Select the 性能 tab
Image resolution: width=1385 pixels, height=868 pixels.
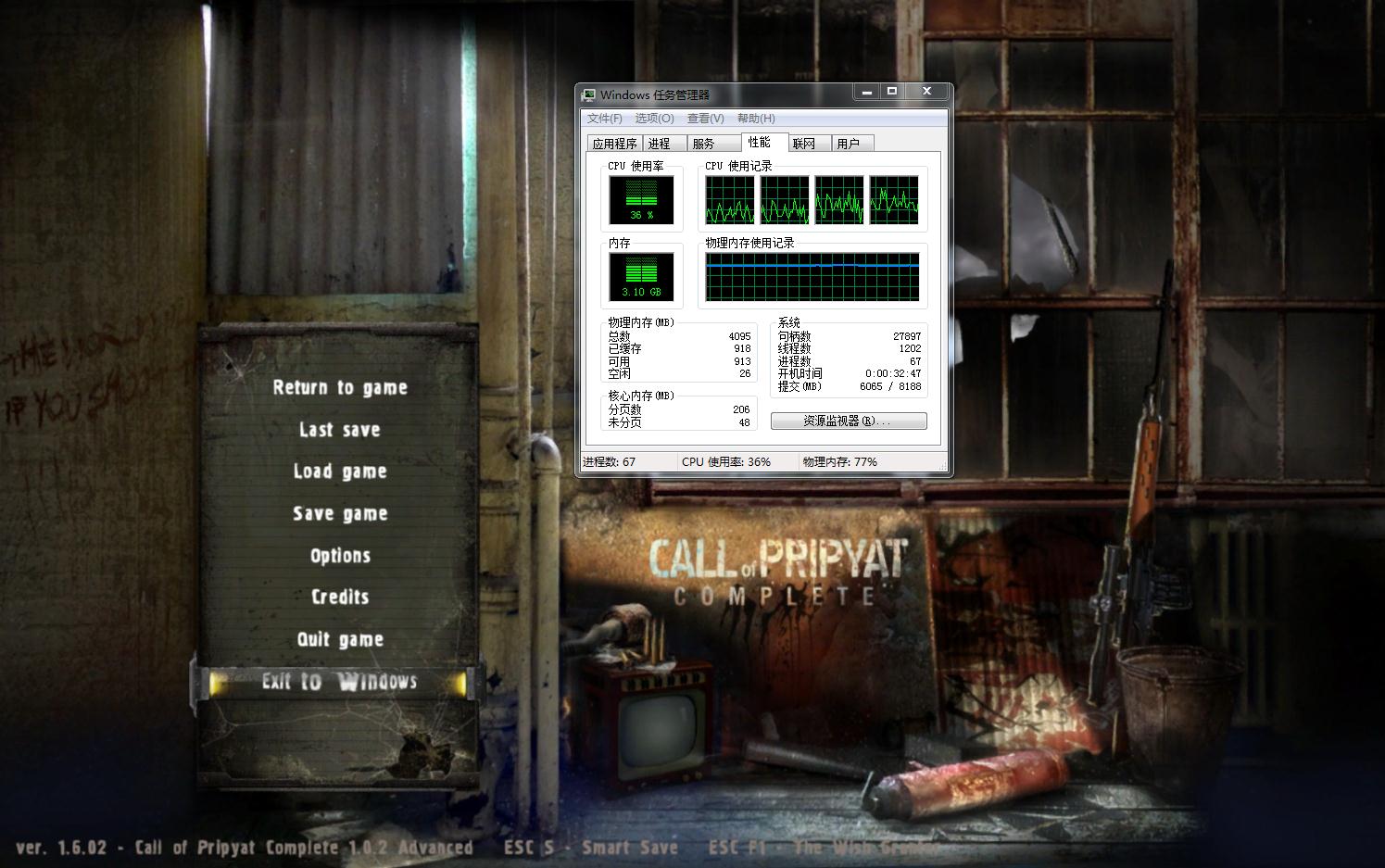[764, 142]
